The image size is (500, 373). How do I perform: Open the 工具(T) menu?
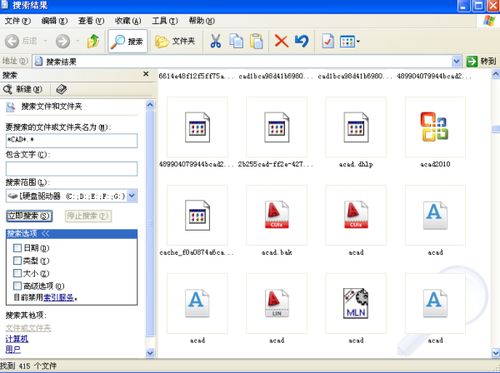tap(165, 21)
